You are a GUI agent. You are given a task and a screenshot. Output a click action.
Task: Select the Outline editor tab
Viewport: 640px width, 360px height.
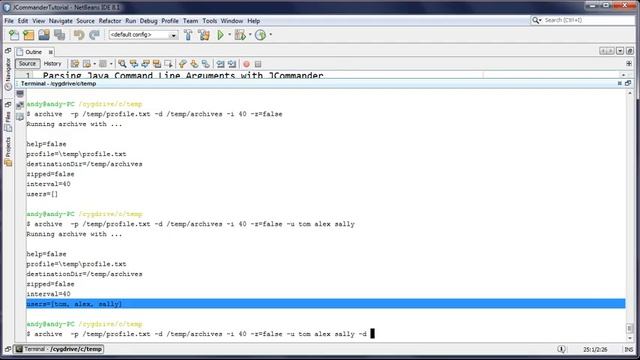33,52
